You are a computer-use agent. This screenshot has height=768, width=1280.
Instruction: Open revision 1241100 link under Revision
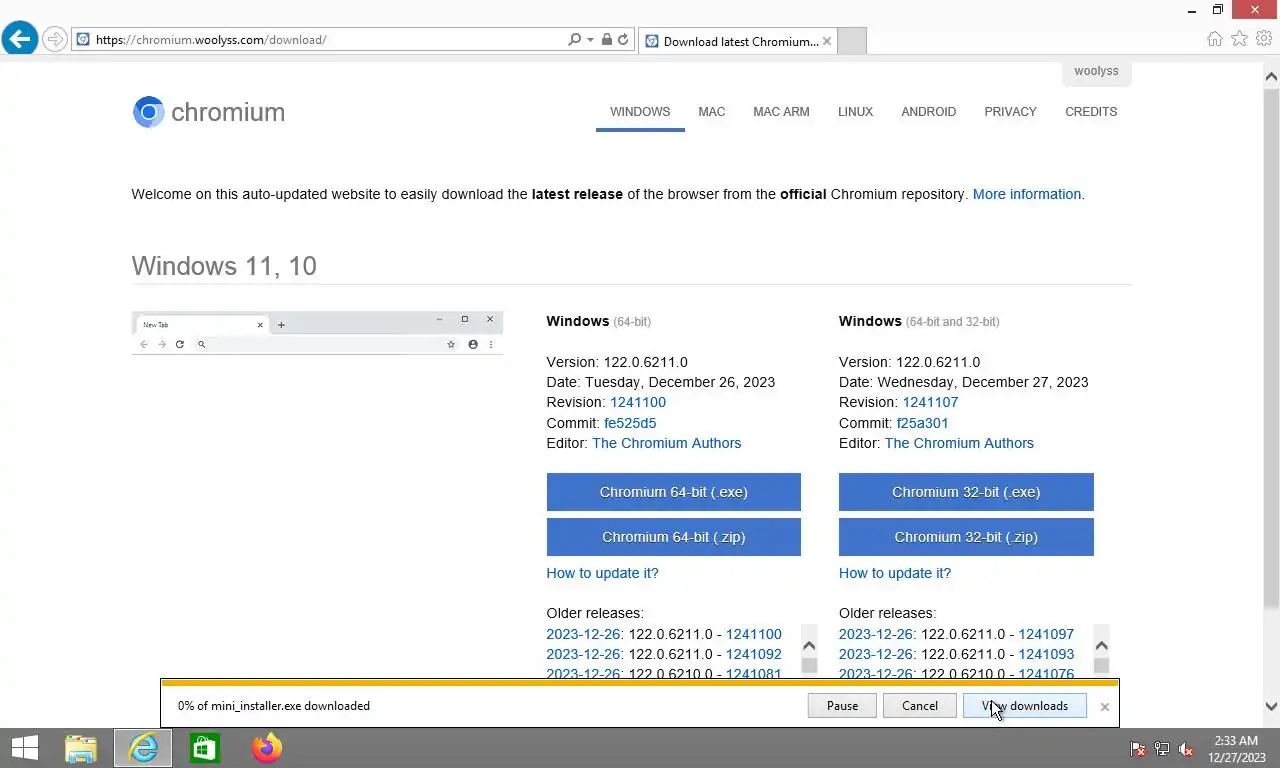[638, 402]
